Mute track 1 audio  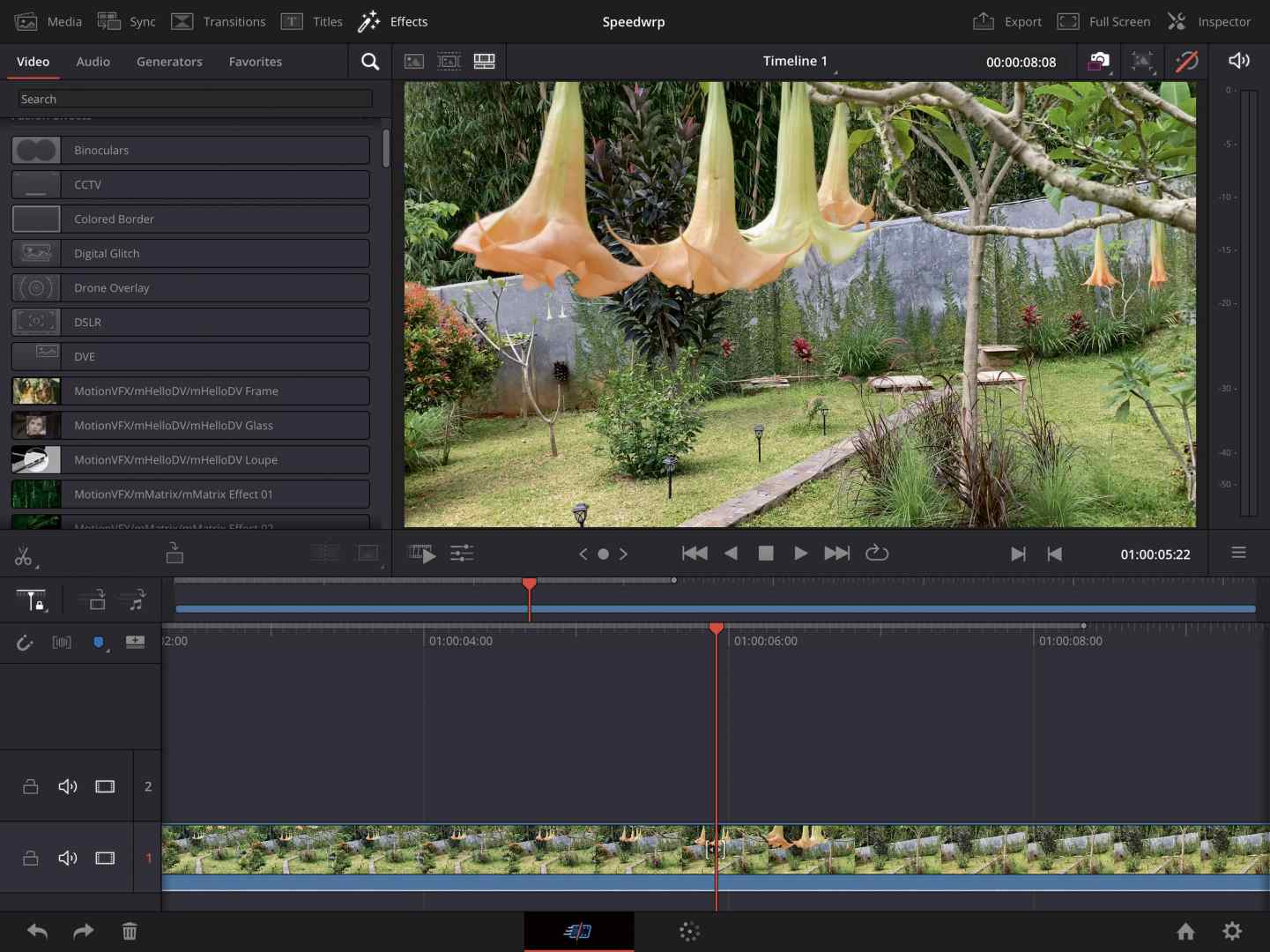point(68,858)
